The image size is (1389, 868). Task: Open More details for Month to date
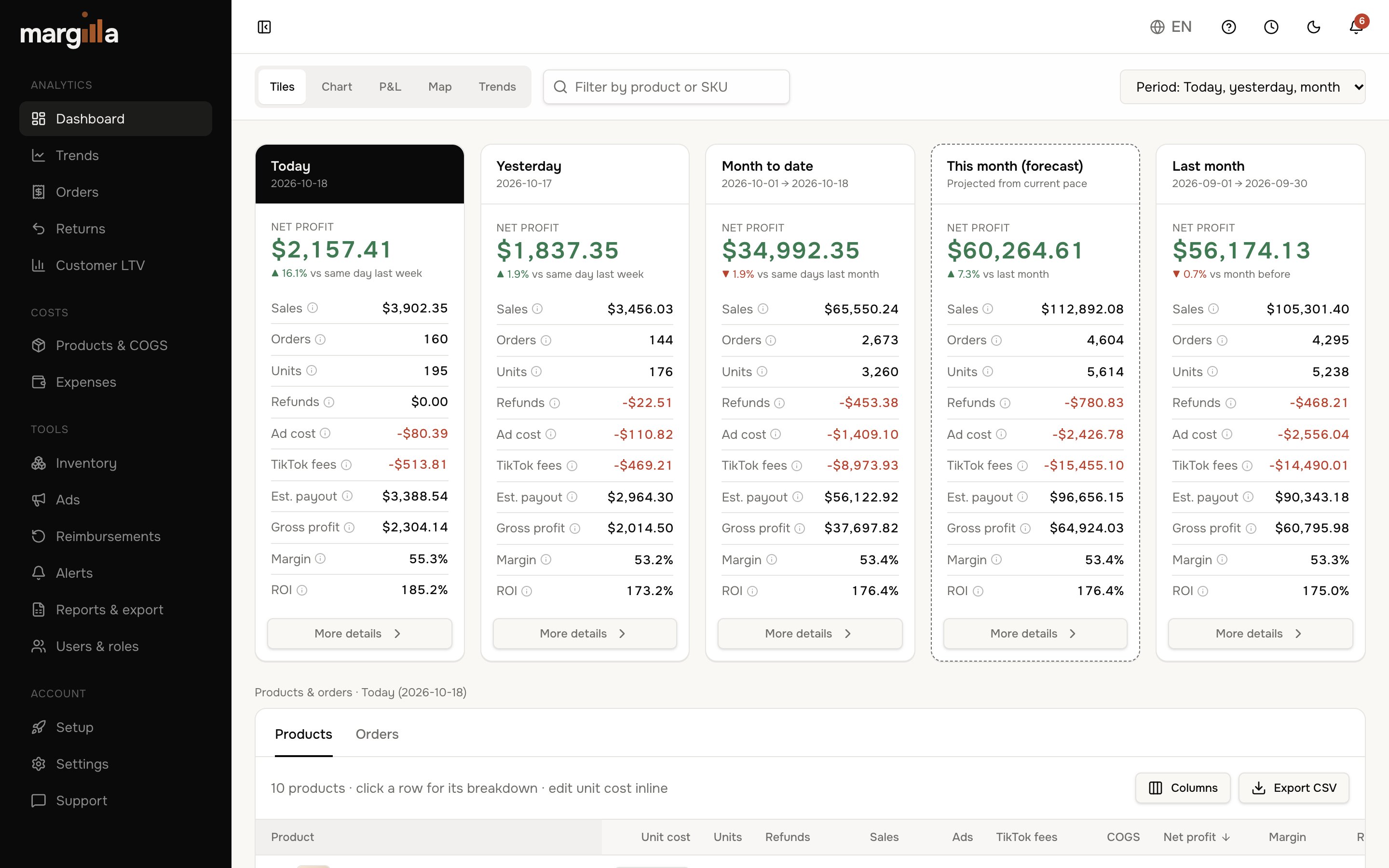click(810, 633)
